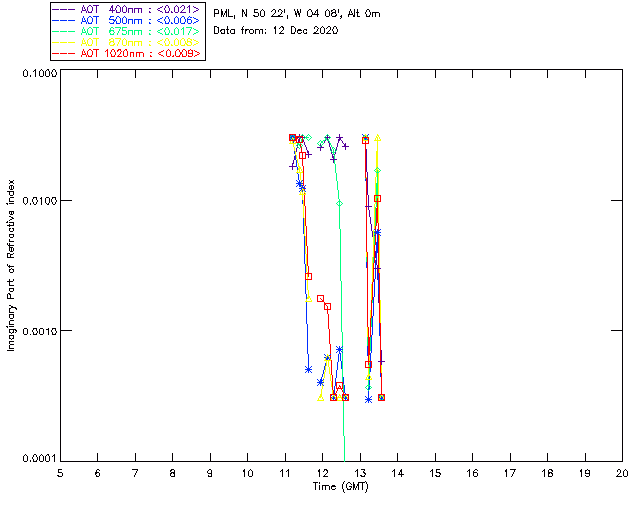Click the red dashed line sample in legend
This screenshot has width=640, height=512.
(x=64, y=53)
